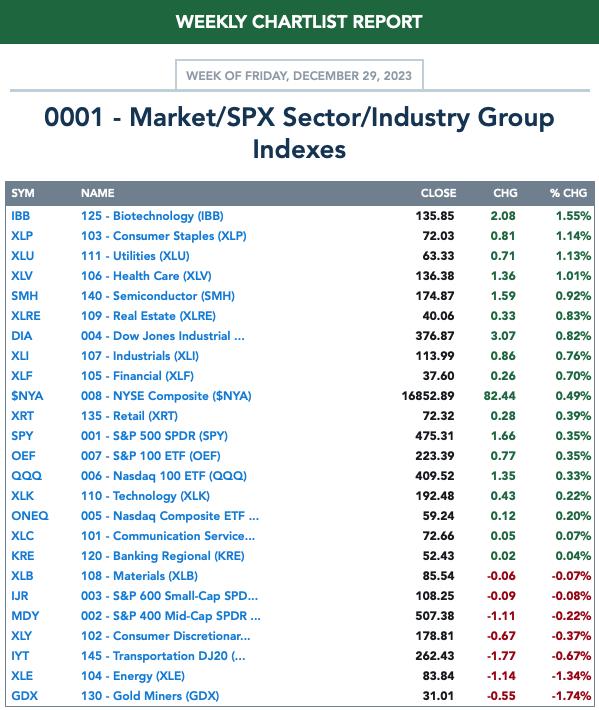Click the CLOSE column header
Viewport: 599px width, 710px height.
pyautogui.click(x=438, y=193)
